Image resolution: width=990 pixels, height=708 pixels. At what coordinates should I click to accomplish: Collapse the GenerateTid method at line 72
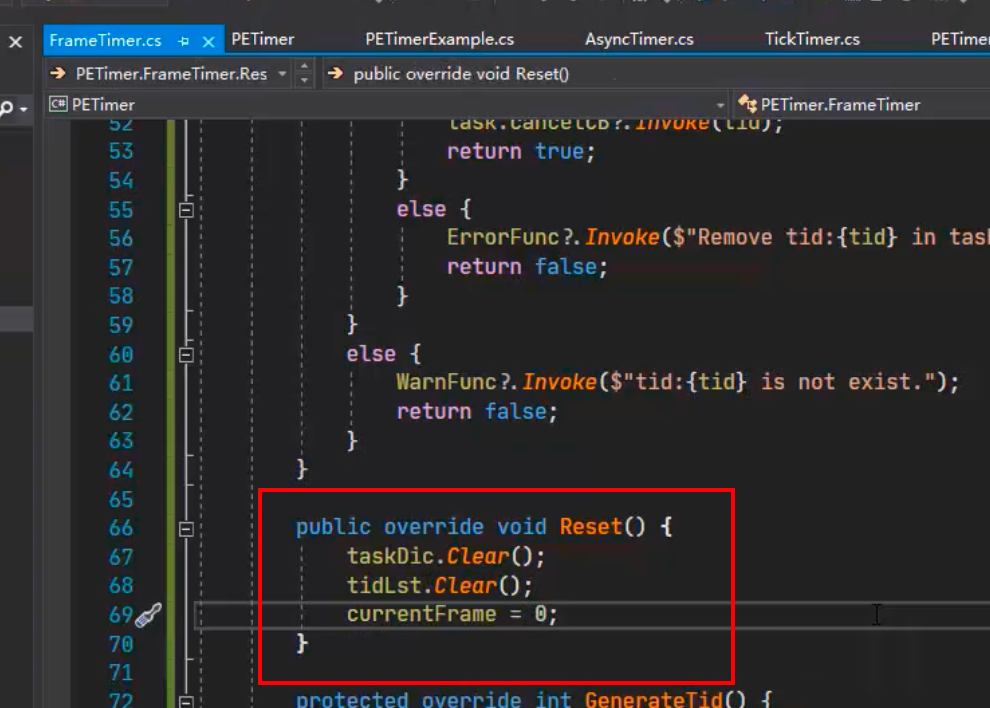pos(186,701)
